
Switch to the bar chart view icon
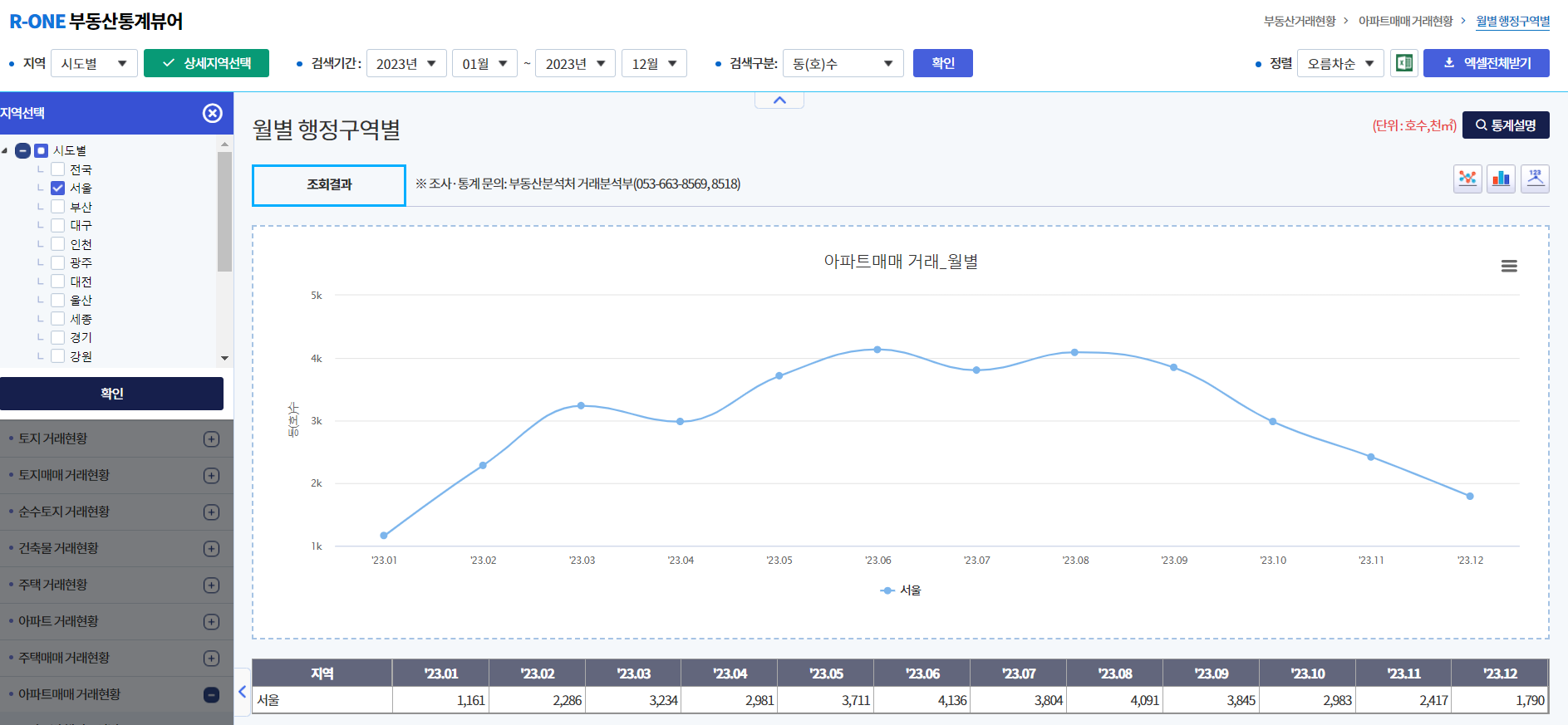click(x=1501, y=179)
